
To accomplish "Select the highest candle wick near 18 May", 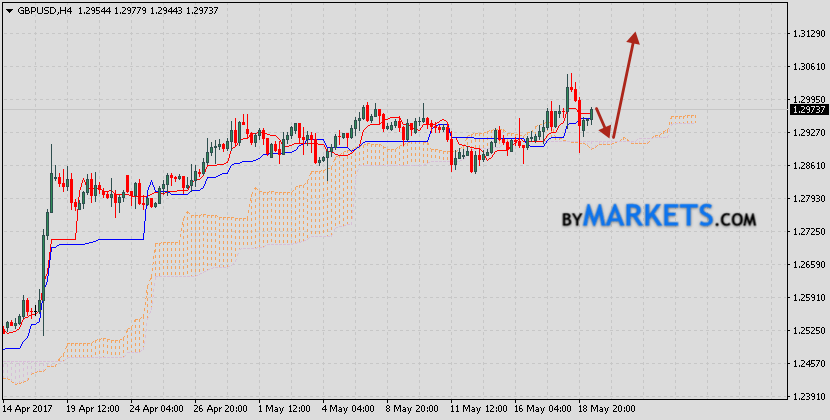I will (569, 78).
